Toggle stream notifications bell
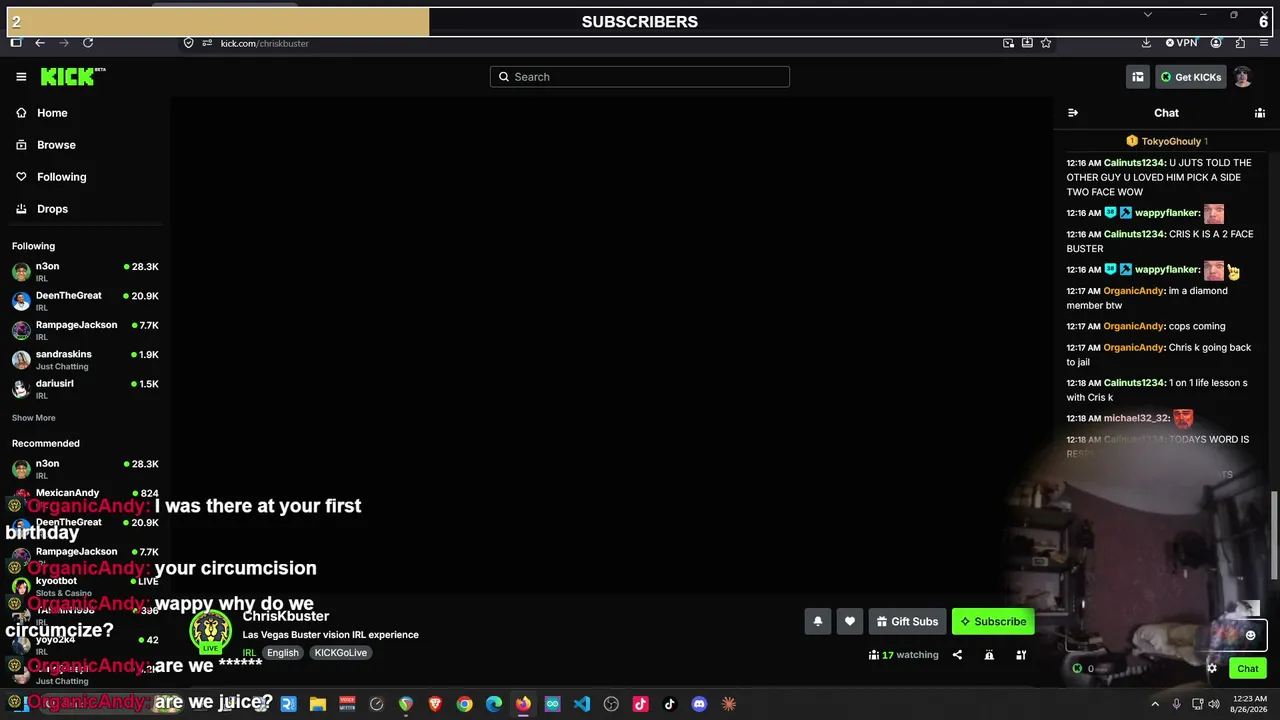Image resolution: width=1280 pixels, height=720 pixels. point(818,622)
